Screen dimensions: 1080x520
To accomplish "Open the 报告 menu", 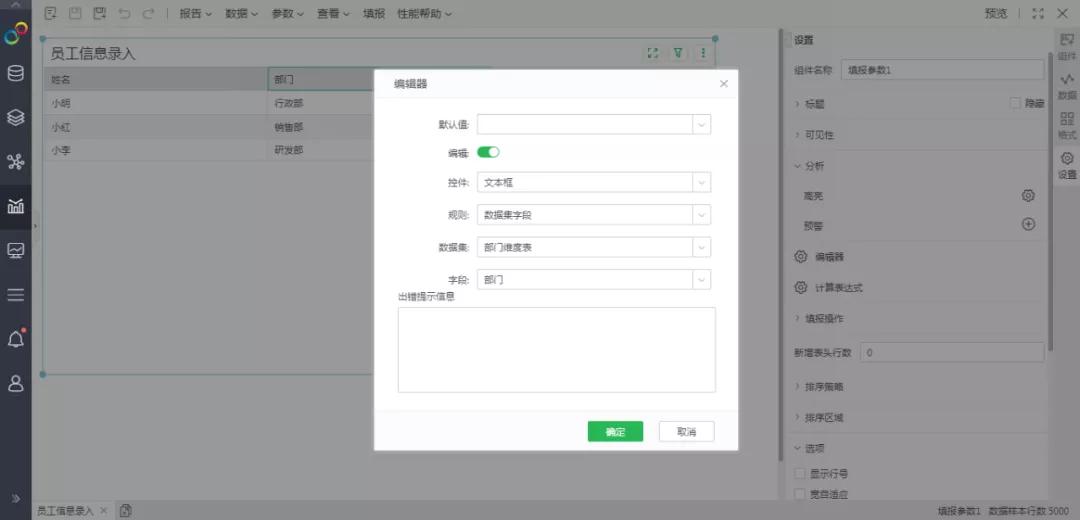I will click(196, 13).
